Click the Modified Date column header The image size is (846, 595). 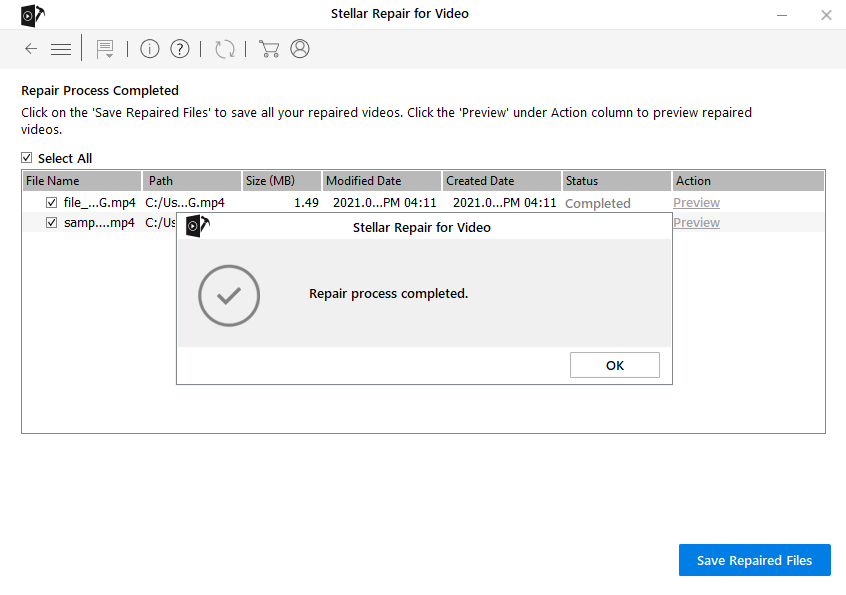(381, 181)
